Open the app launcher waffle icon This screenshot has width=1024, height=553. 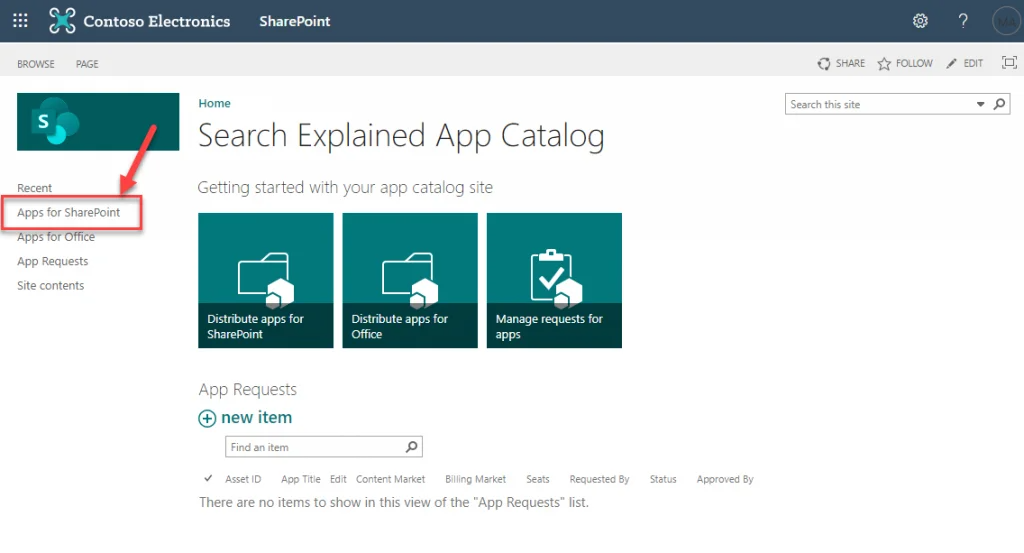pos(20,21)
